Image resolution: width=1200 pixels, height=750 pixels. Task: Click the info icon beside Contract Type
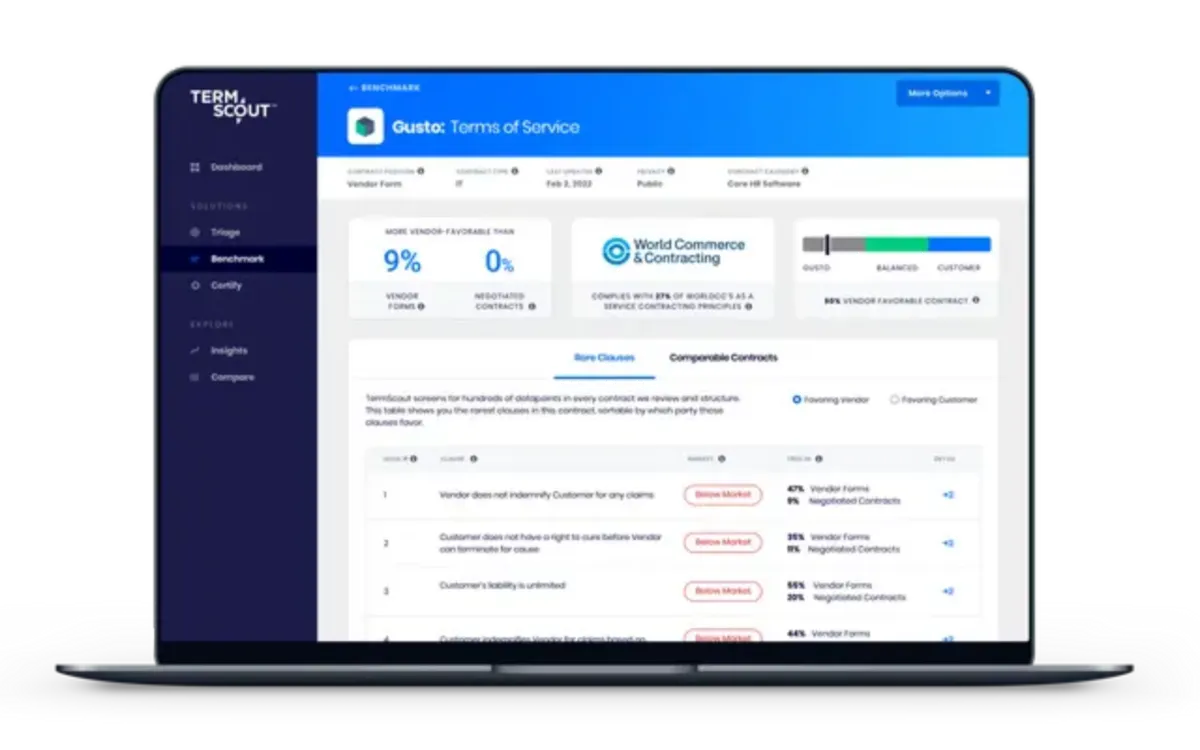click(515, 171)
